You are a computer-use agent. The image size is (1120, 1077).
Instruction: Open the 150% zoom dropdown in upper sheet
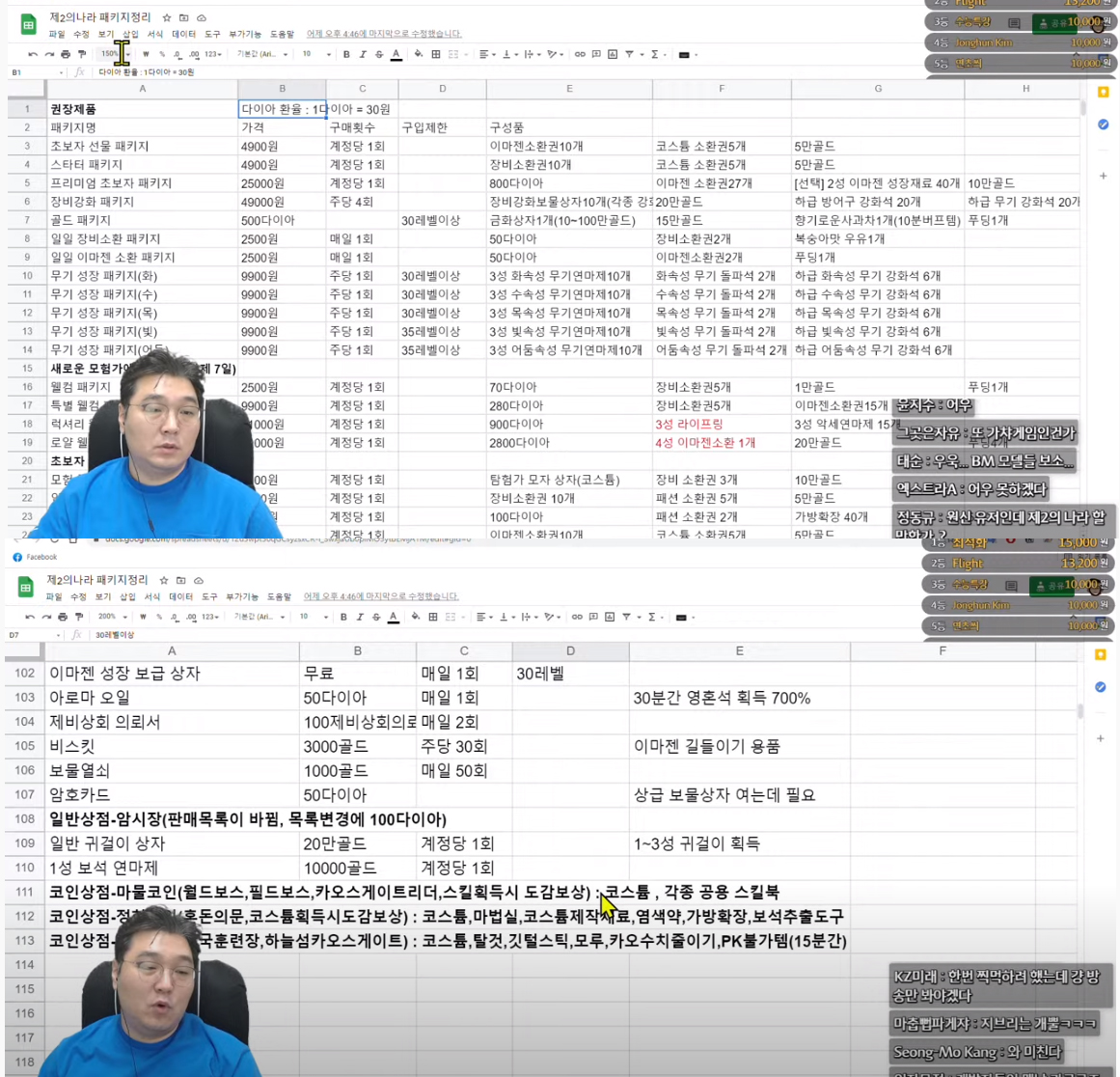click(114, 54)
